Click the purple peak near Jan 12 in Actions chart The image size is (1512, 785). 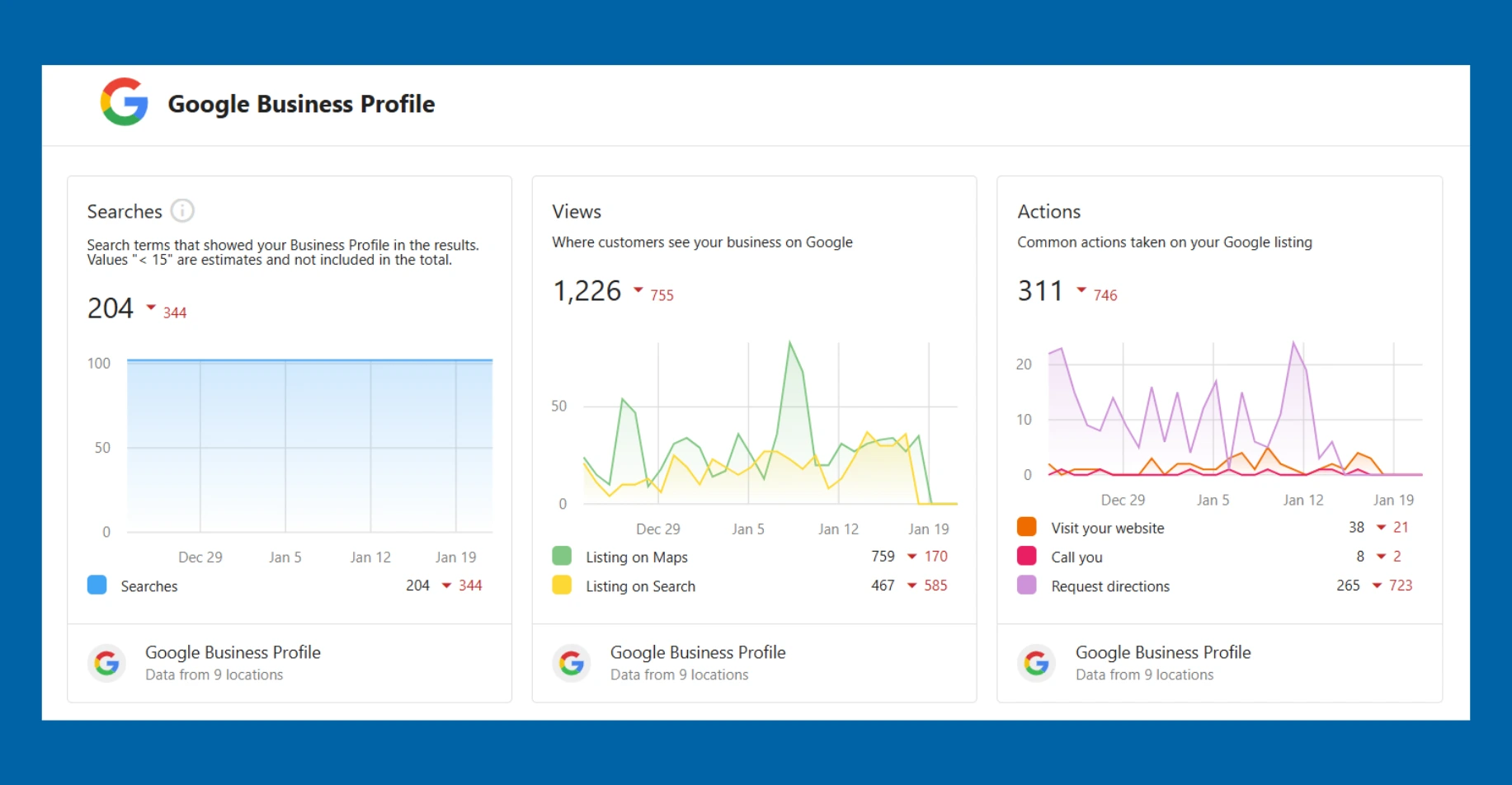1293,343
